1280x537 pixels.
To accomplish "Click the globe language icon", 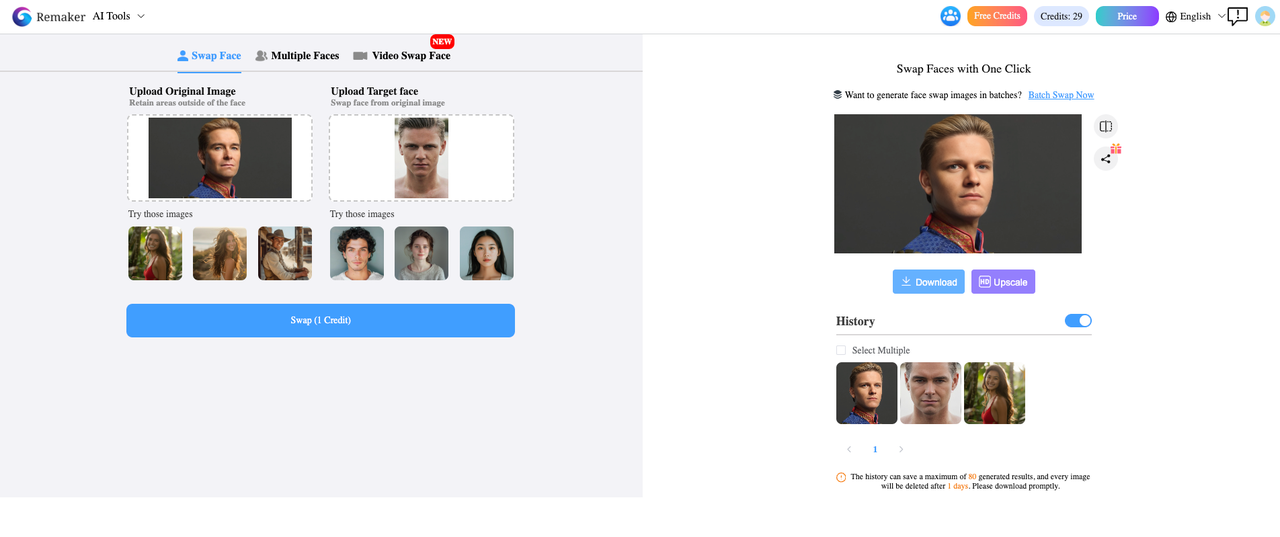I will (1171, 17).
